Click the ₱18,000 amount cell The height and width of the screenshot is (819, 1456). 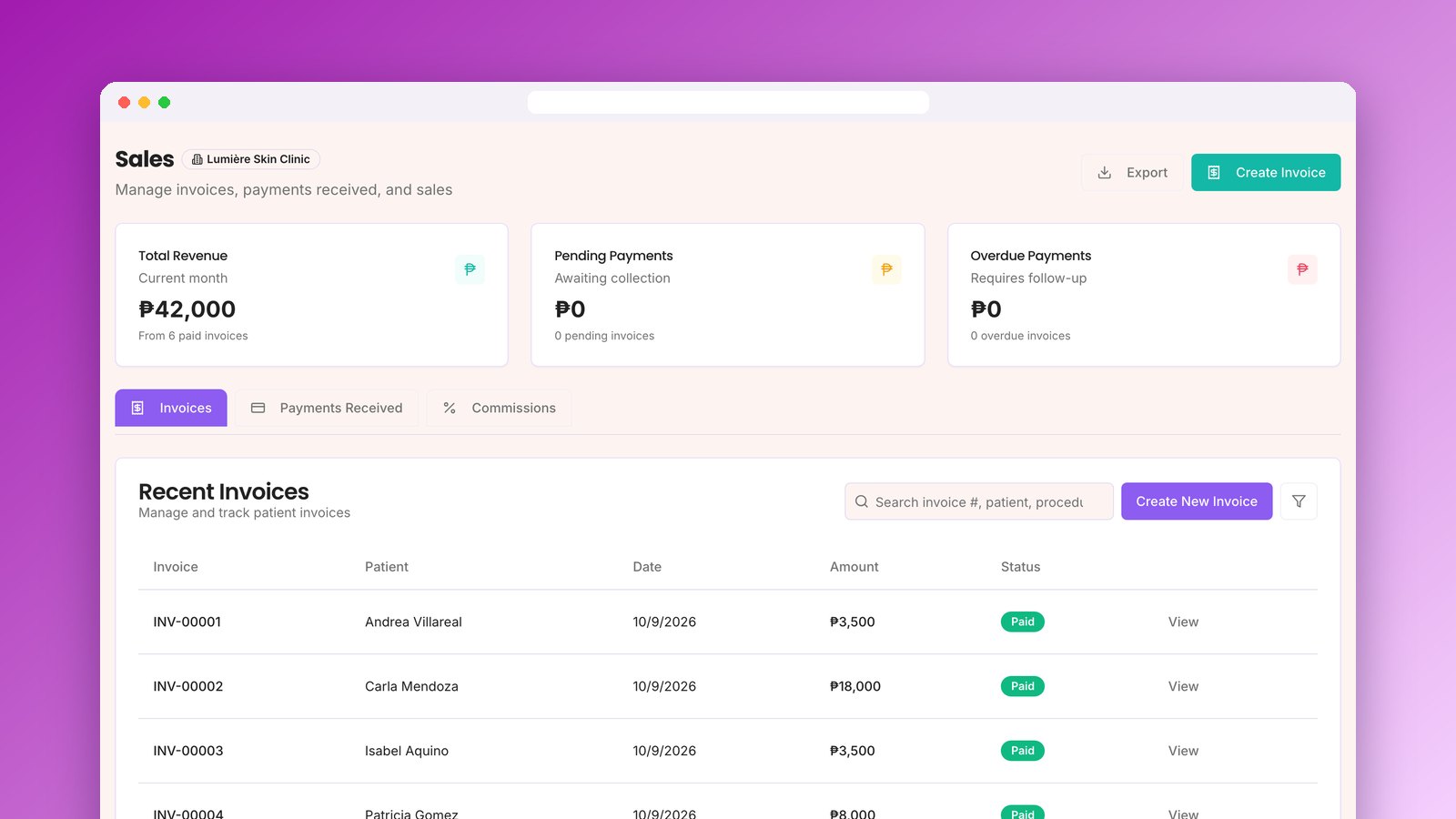point(855,686)
